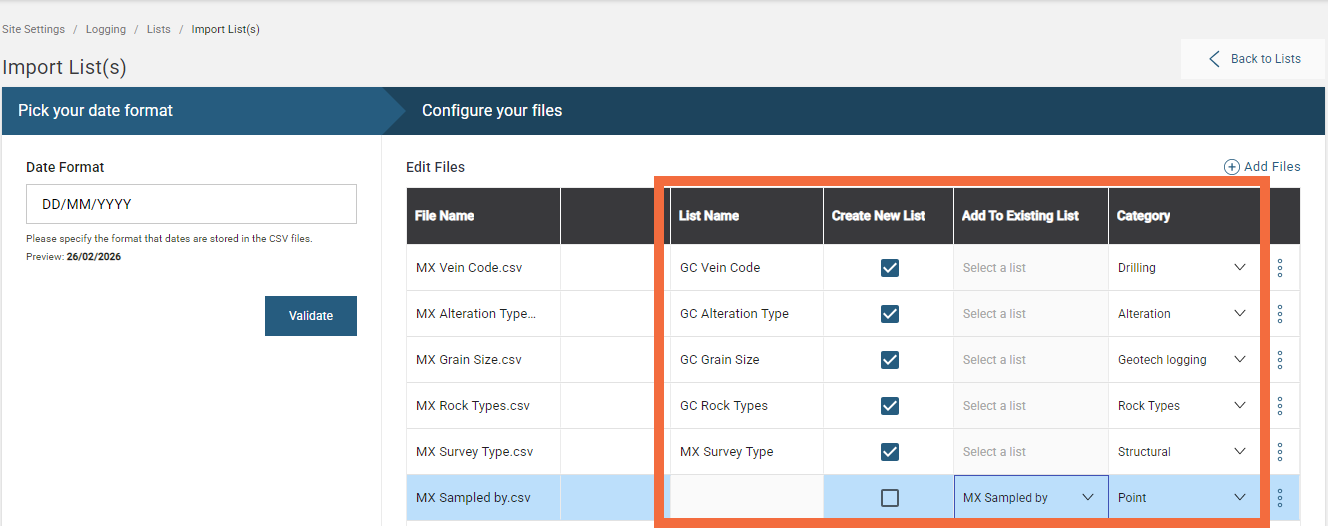Uncheck Create New List for GC Vein Code
The width and height of the screenshot is (1328, 528).
click(x=889, y=268)
